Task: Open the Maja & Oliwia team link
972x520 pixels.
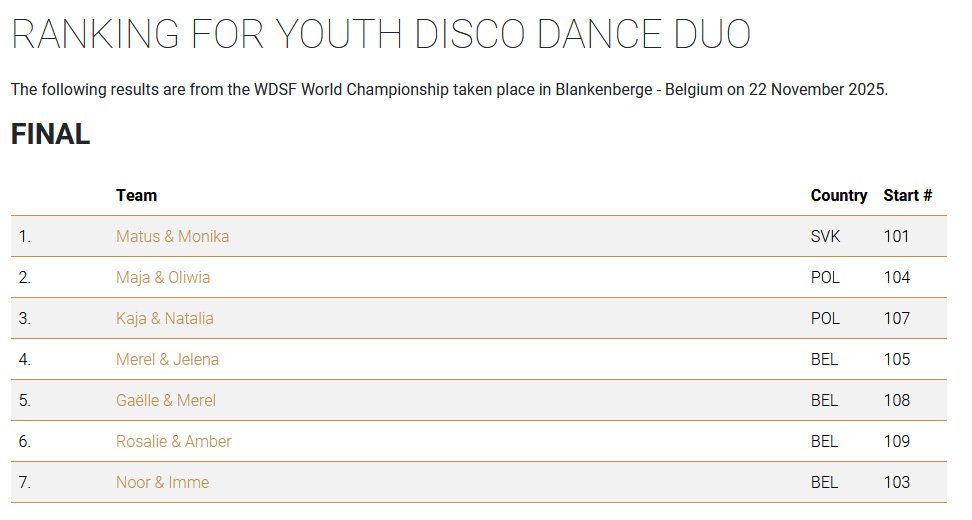Action: 163,277
